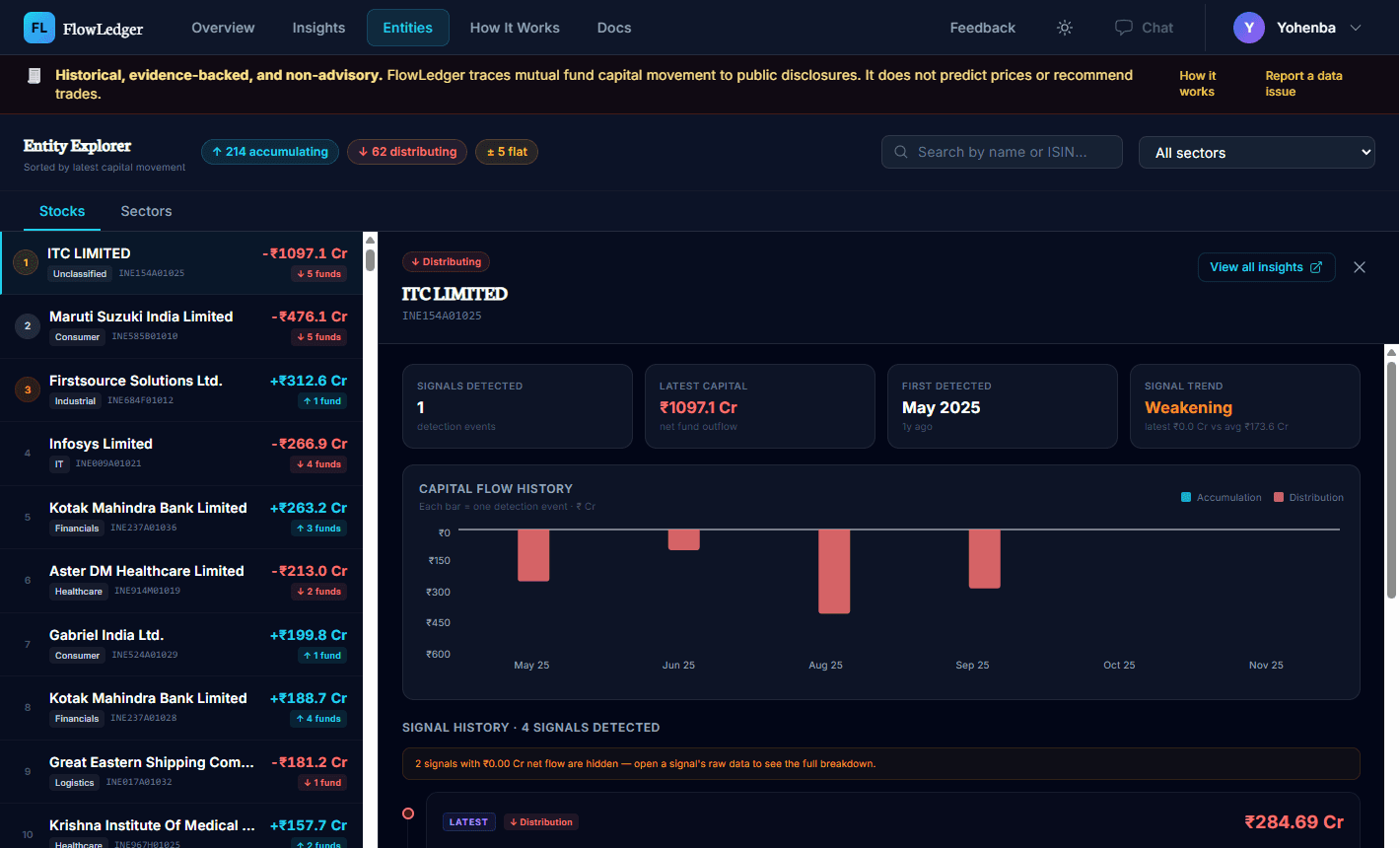Filter by 5 flat chip
The image size is (1400, 848).
507,152
